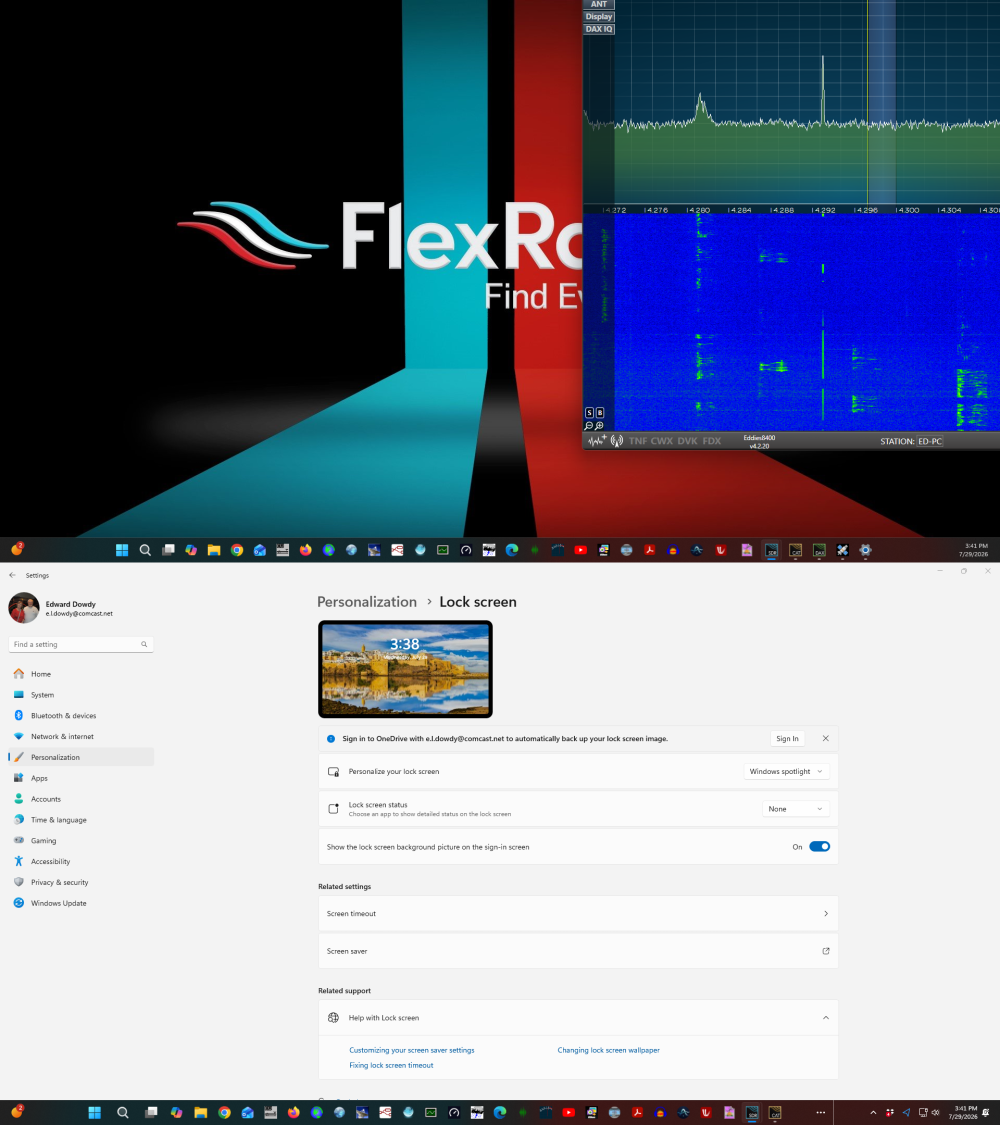Zoom in the panadapter with plus magnifier

599,426
